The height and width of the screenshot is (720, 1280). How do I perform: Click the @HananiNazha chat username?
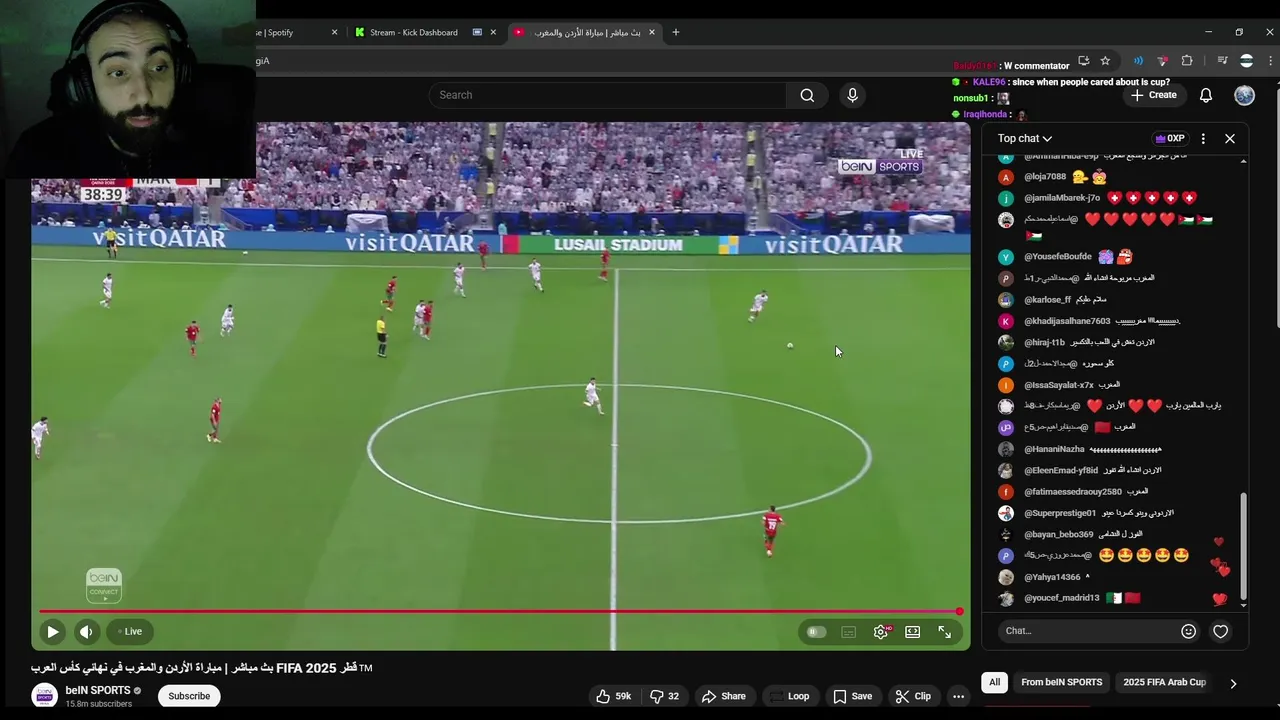pyautogui.click(x=1054, y=450)
